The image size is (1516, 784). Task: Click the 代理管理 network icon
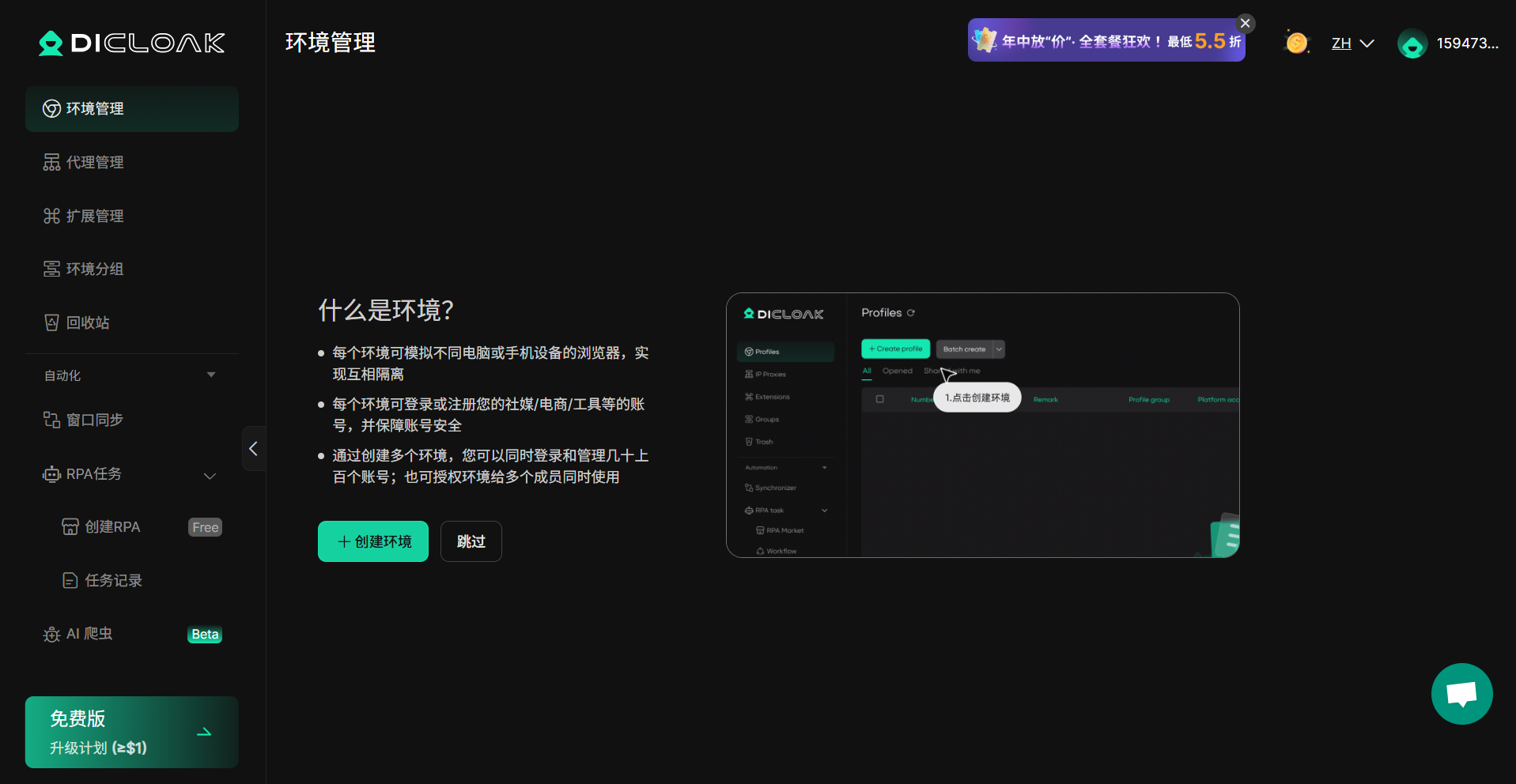tap(51, 162)
